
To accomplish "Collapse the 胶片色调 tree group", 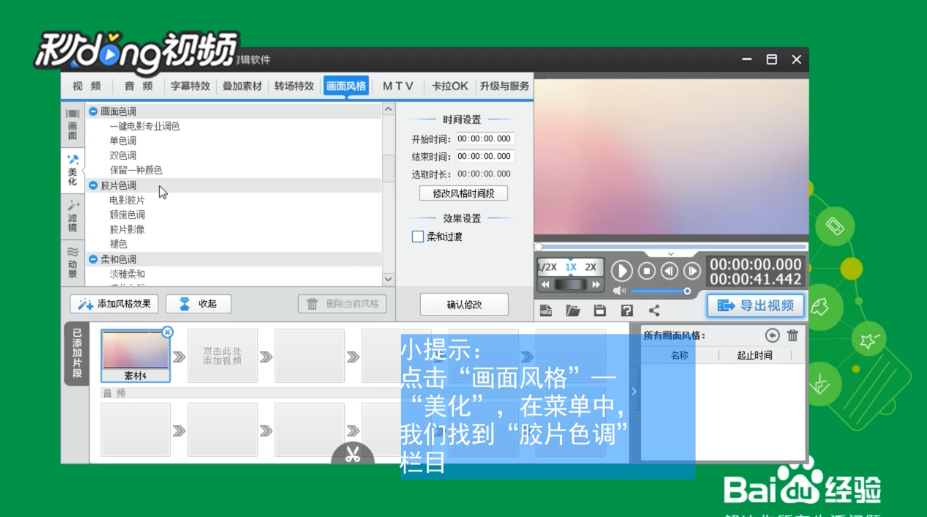I will point(93,185).
